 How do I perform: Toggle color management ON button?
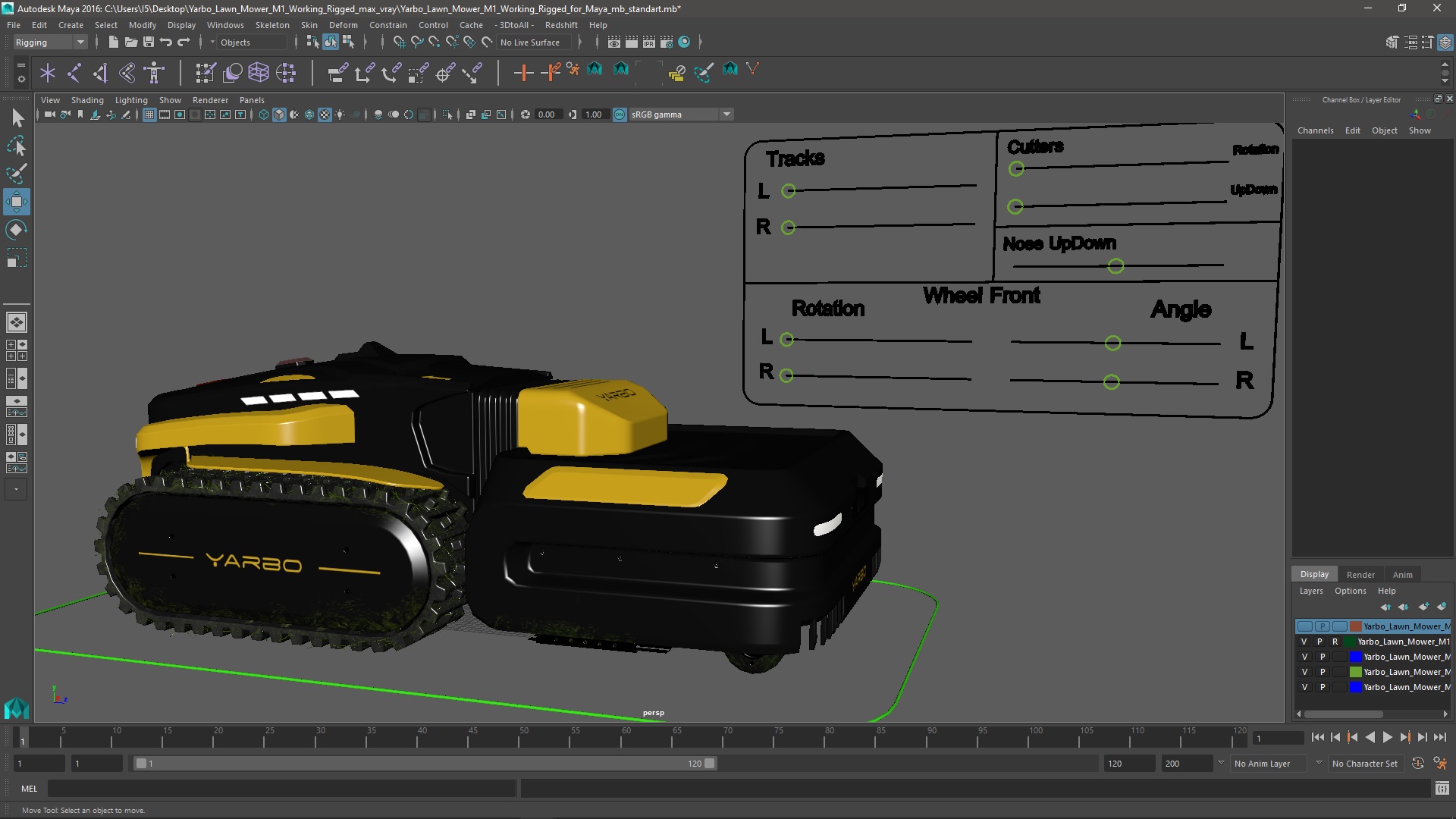point(620,115)
